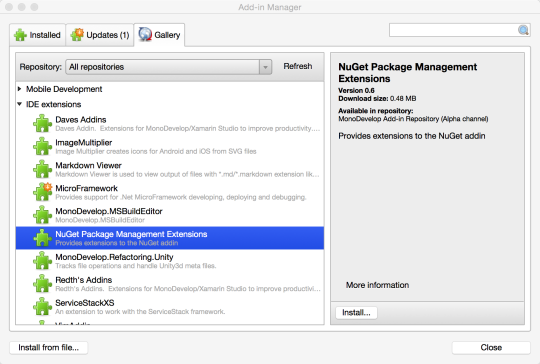Select the Redth's Addins entry
This screenshot has height=364, width=540.
tap(170, 284)
